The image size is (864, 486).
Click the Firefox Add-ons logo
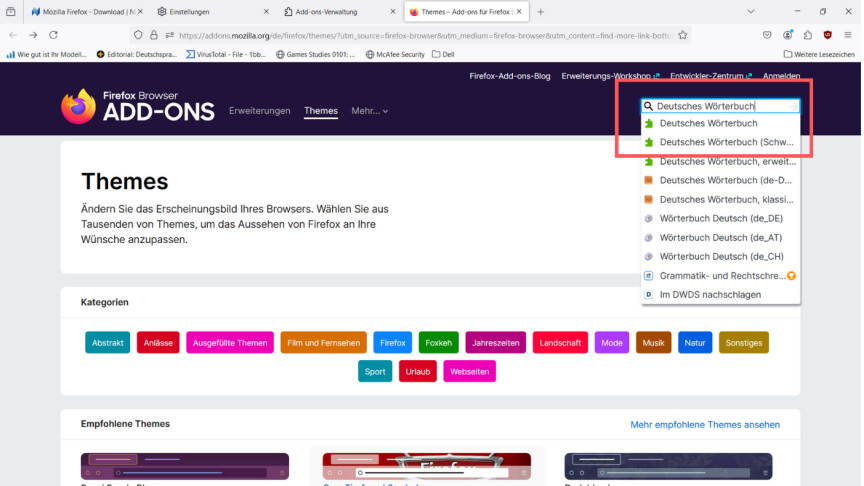pos(138,106)
